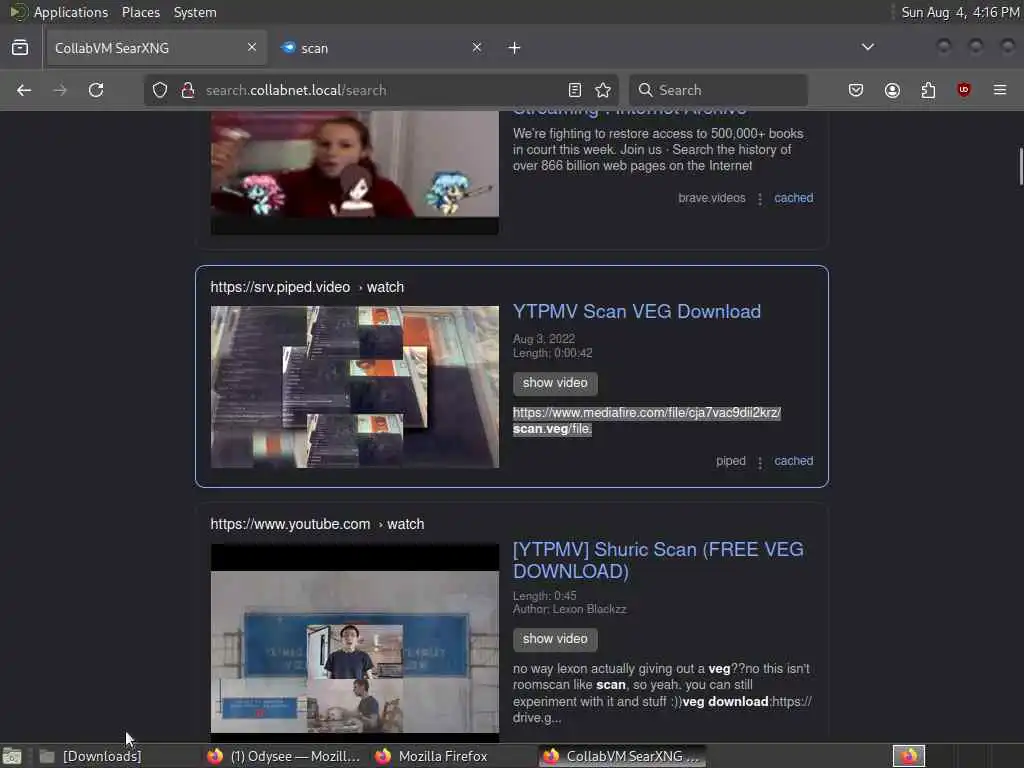Click the address bar URL field
Viewport: 1024px width, 768px height.
tap(379, 90)
